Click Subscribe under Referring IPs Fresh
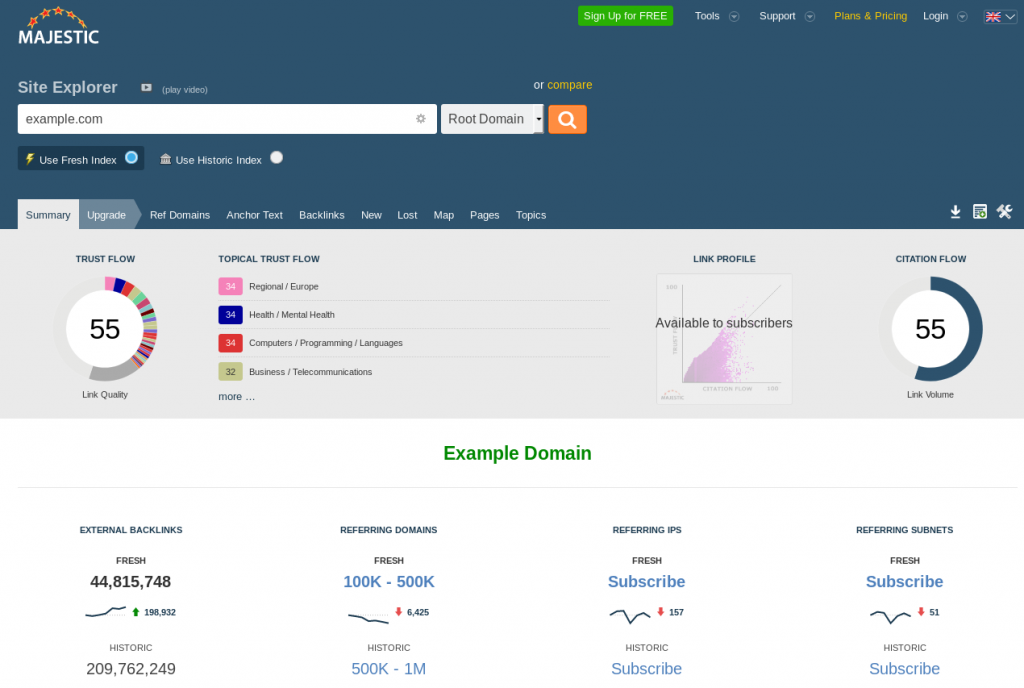 tap(647, 582)
